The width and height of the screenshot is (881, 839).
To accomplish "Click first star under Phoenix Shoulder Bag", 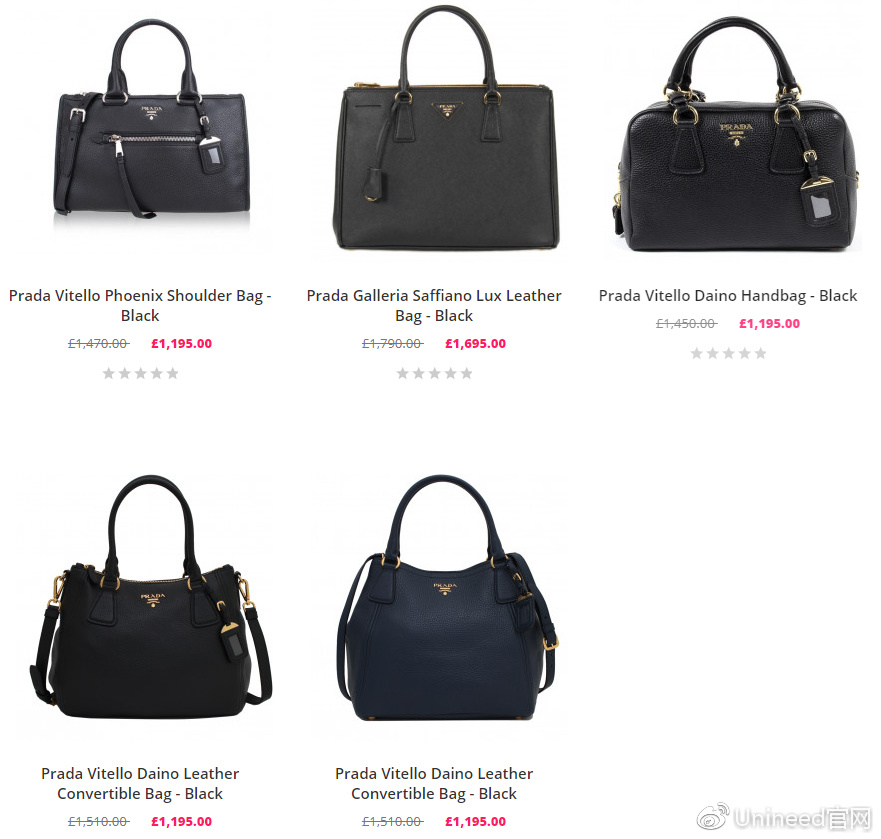I will pos(108,373).
